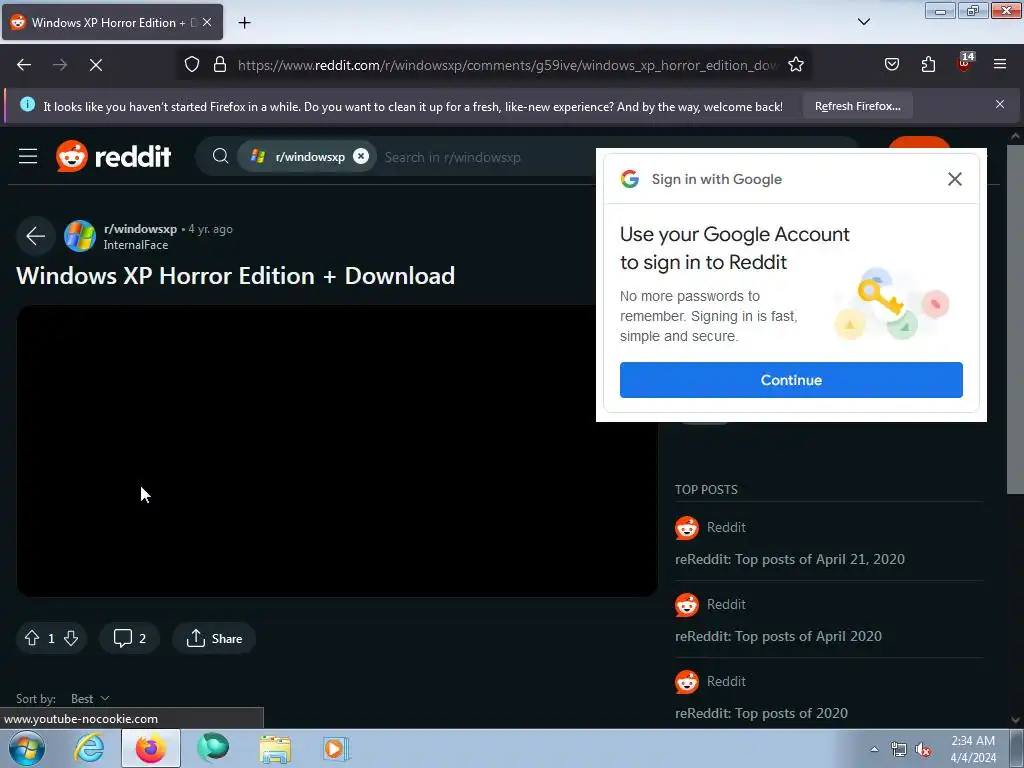
Task: Click the muted volume tray icon
Action: click(x=922, y=750)
